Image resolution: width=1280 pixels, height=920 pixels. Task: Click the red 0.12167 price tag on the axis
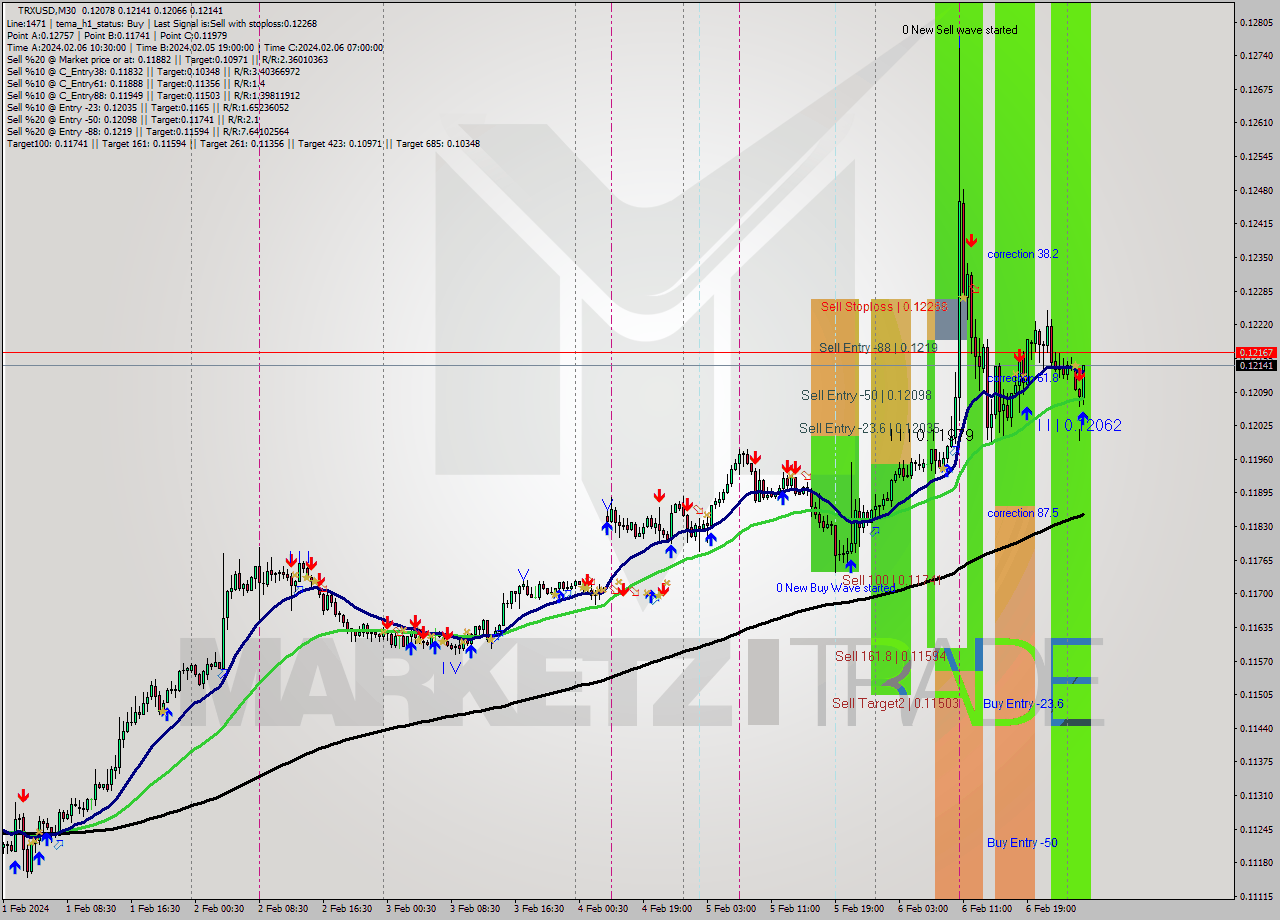pyautogui.click(x=1256, y=353)
